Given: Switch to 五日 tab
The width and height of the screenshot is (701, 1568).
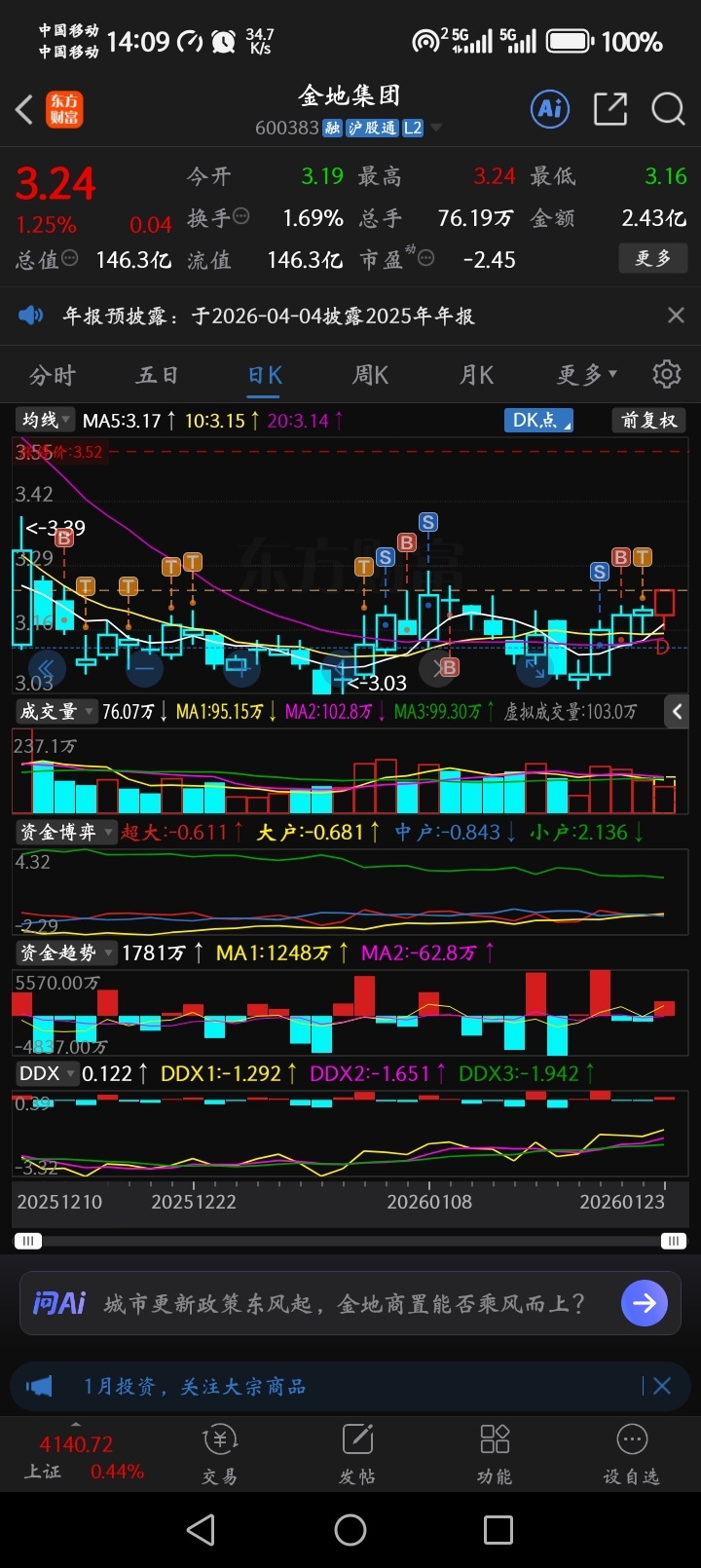Looking at the screenshot, I should click(x=158, y=375).
